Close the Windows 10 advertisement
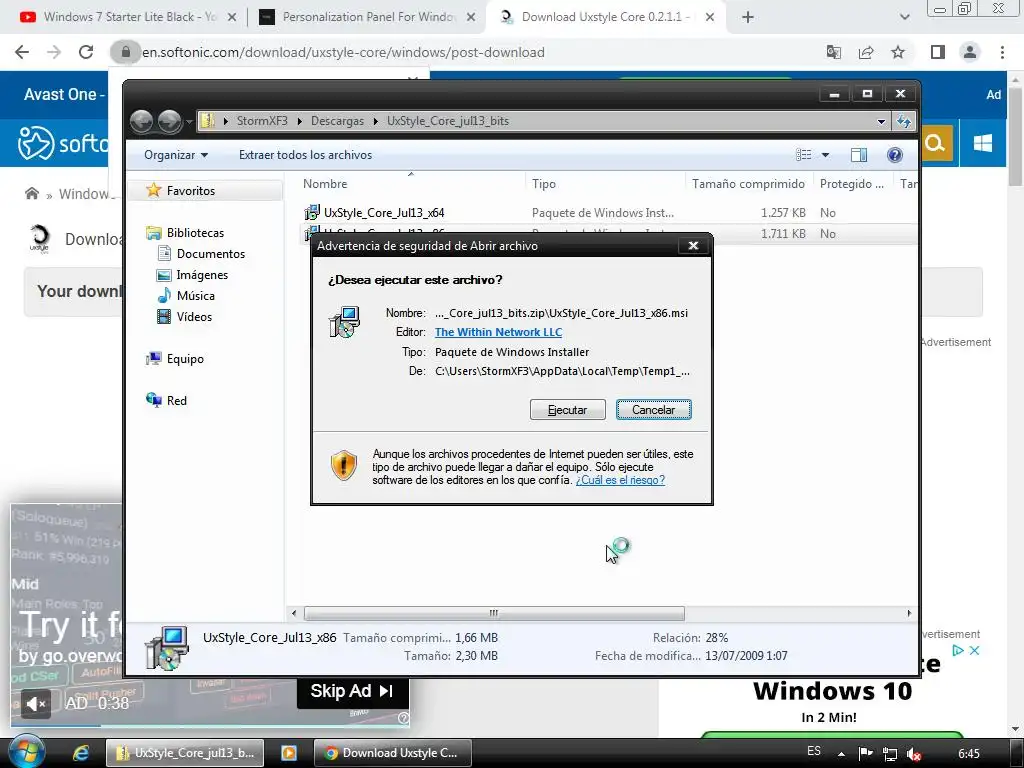This screenshot has height=768, width=1024. (x=974, y=650)
